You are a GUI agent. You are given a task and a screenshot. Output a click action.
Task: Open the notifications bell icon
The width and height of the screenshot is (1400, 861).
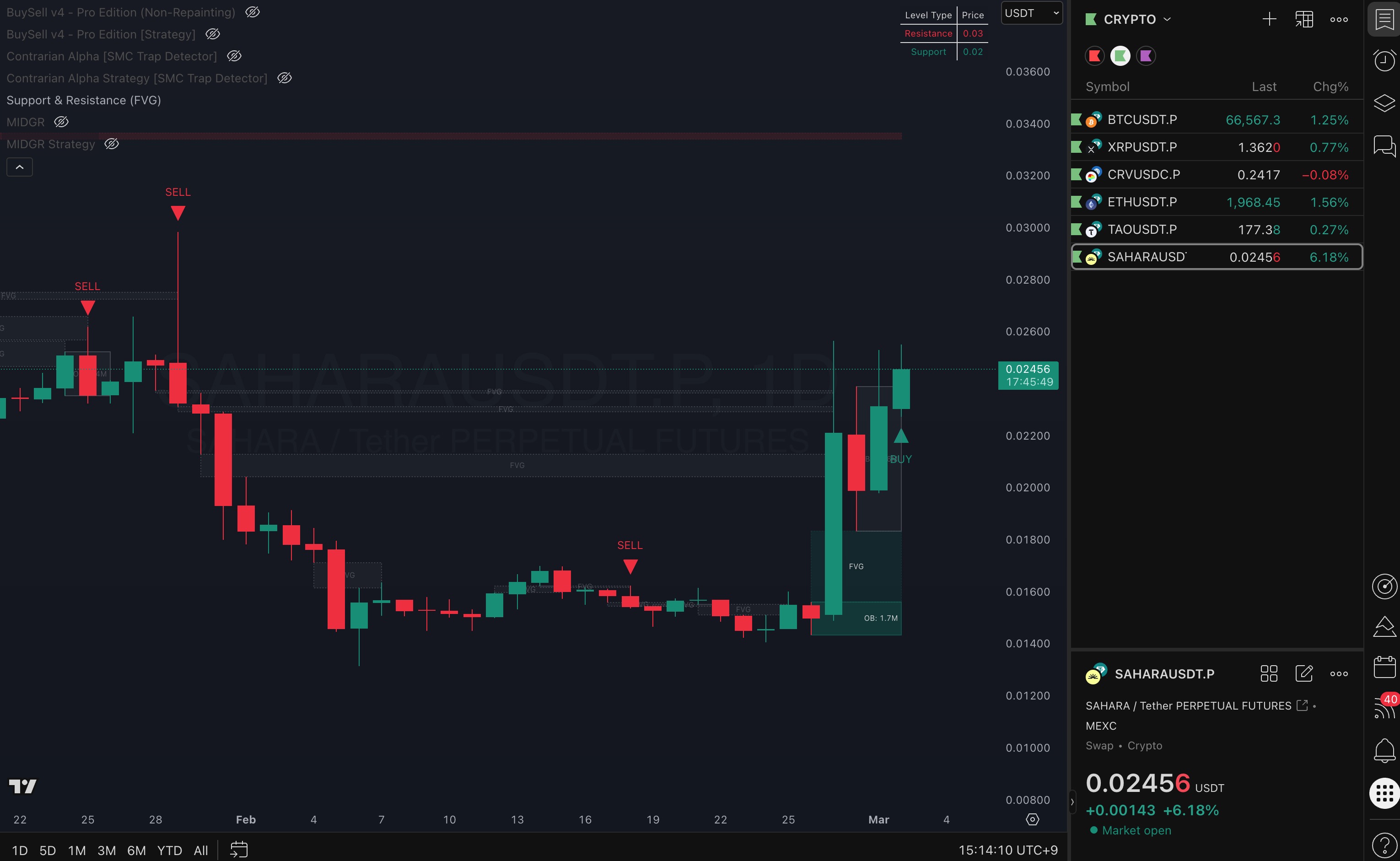click(1384, 751)
